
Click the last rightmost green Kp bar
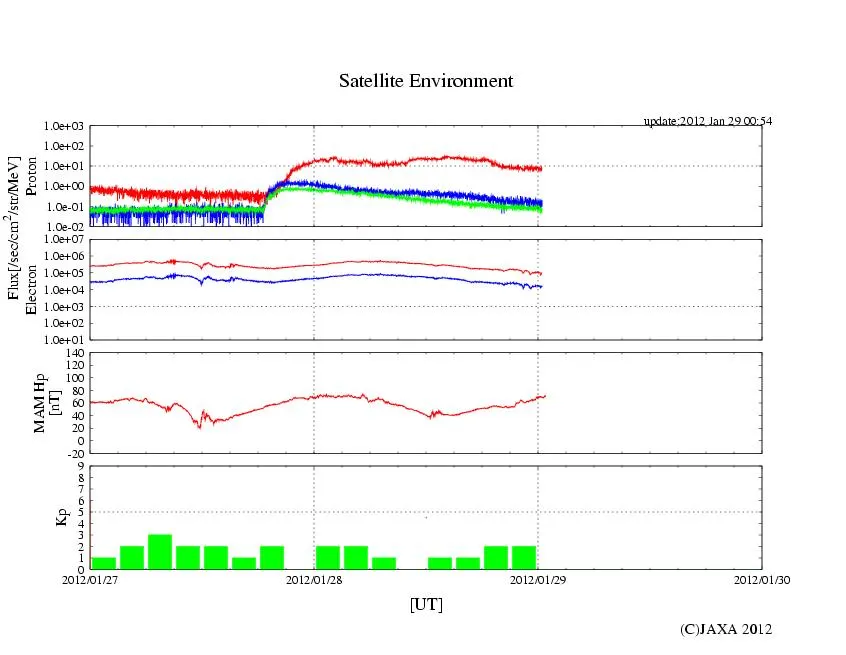tap(524, 558)
